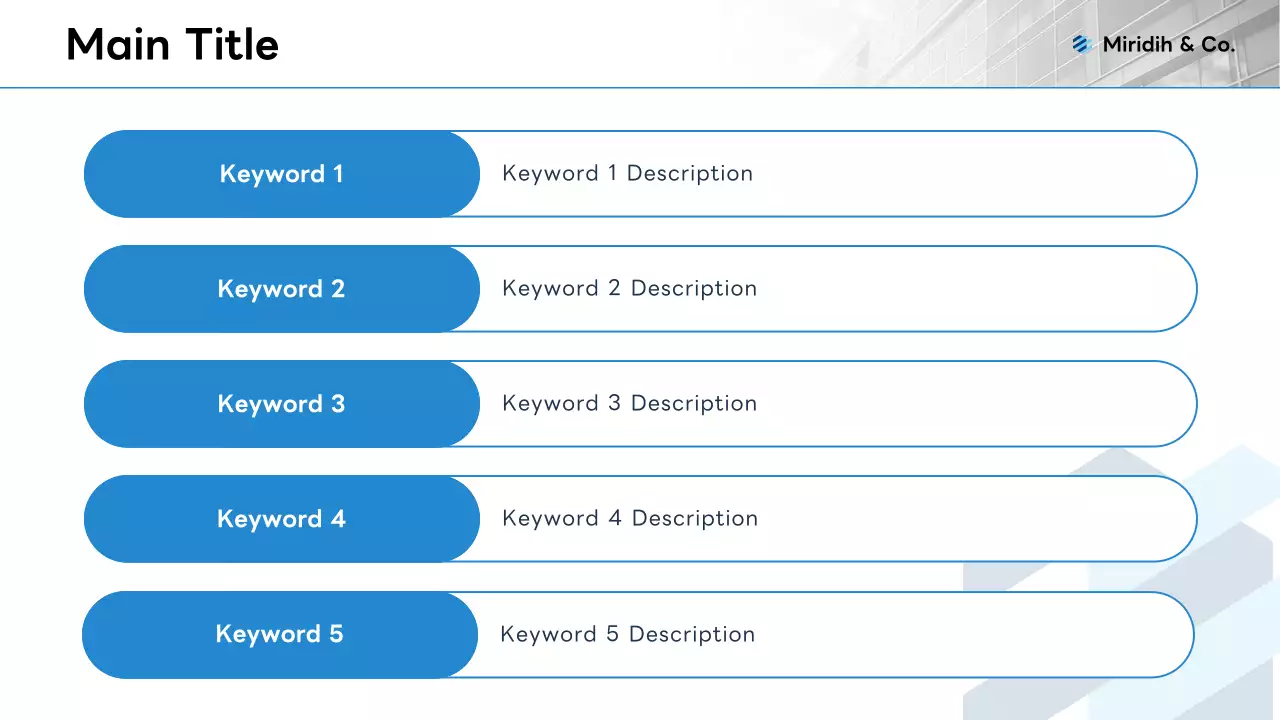Image resolution: width=1280 pixels, height=720 pixels.
Task: Select the blue Keyword 1 pill
Action: click(281, 174)
